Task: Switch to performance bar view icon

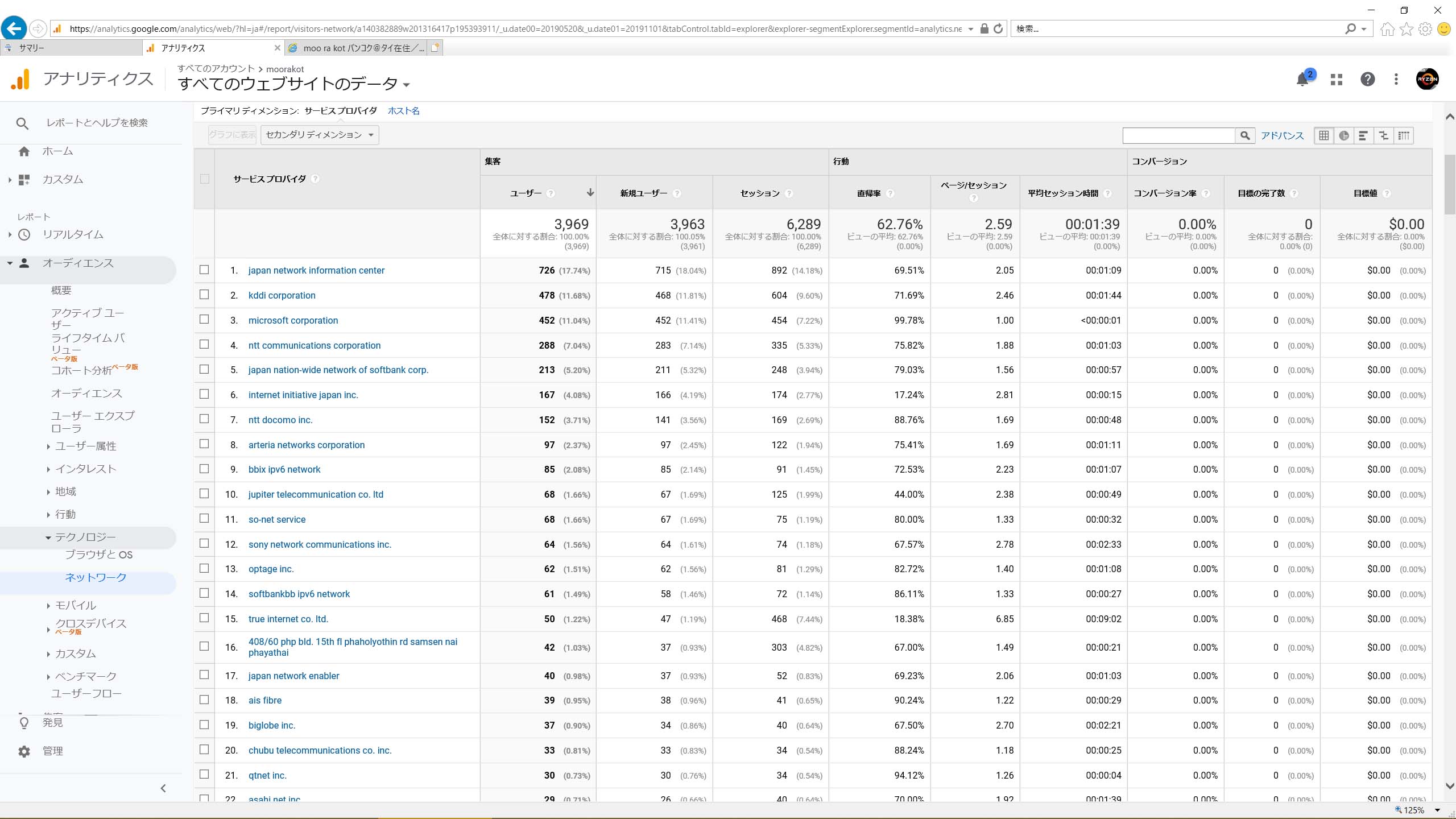Action: (1363, 135)
